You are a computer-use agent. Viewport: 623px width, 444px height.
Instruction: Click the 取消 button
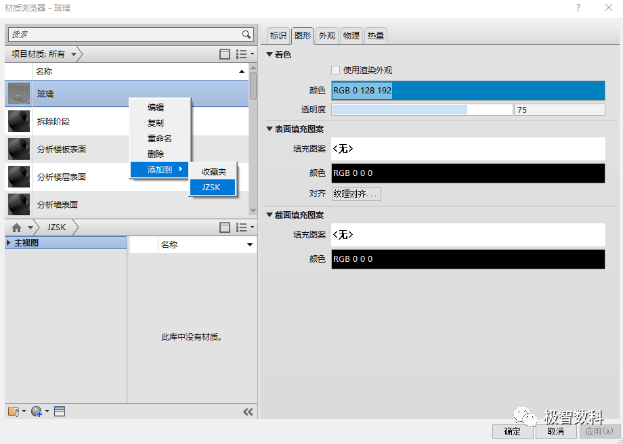tap(556, 431)
